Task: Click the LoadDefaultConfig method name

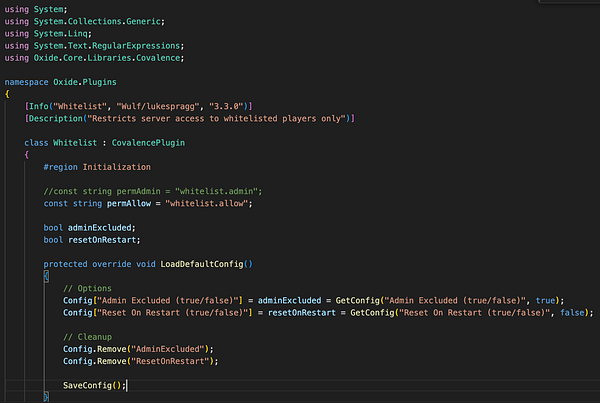Action: 202,264
